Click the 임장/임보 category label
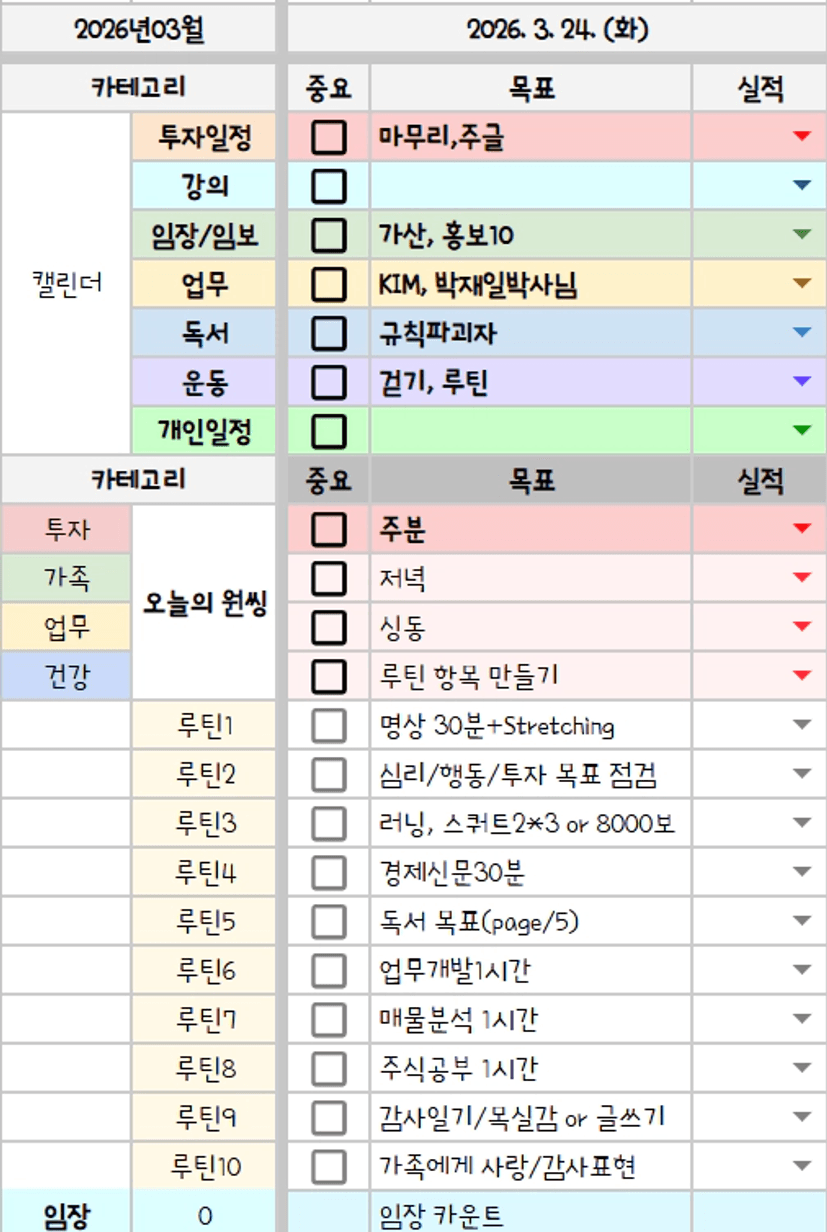Screen dimensions: 827x1232 204,235
